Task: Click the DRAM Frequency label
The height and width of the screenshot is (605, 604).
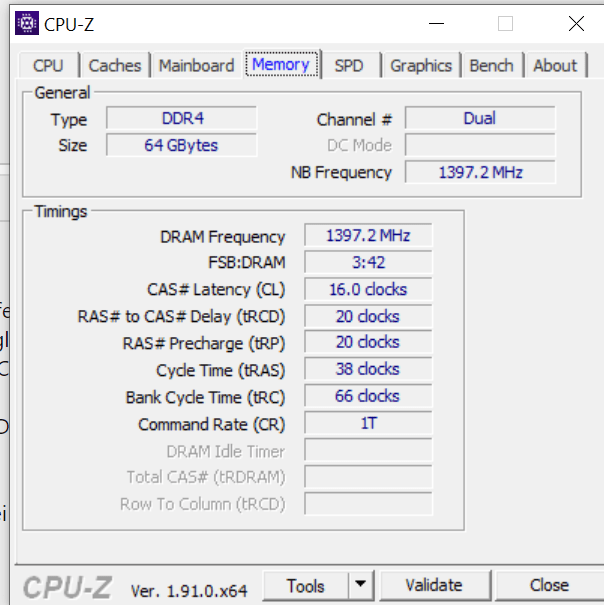Action: tap(223, 237)
